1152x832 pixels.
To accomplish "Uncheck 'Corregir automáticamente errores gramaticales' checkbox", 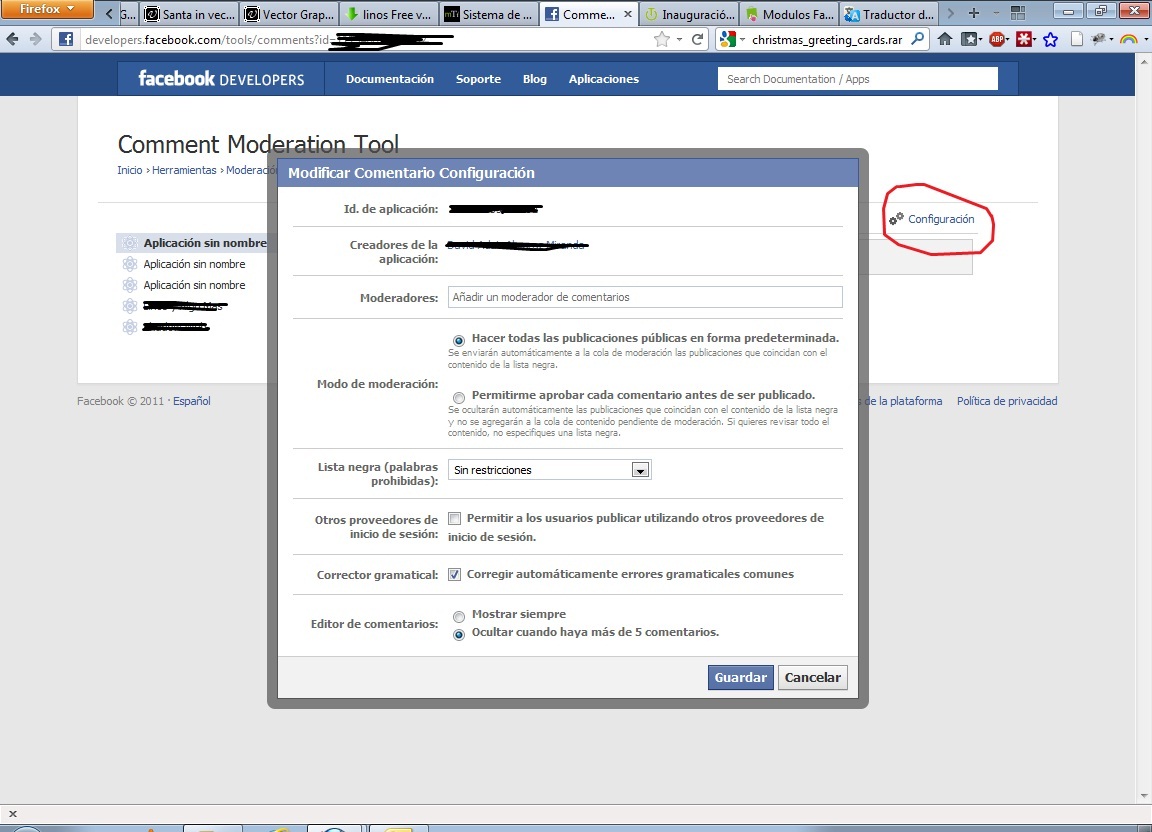I will [x=455, y=574].
